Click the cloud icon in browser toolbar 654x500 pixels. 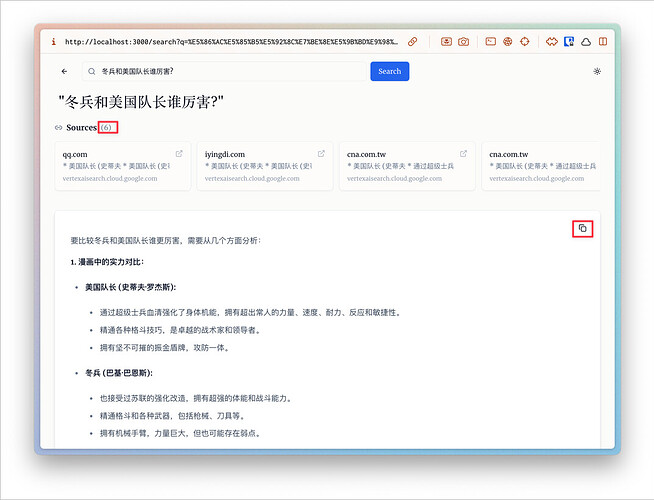585,42
